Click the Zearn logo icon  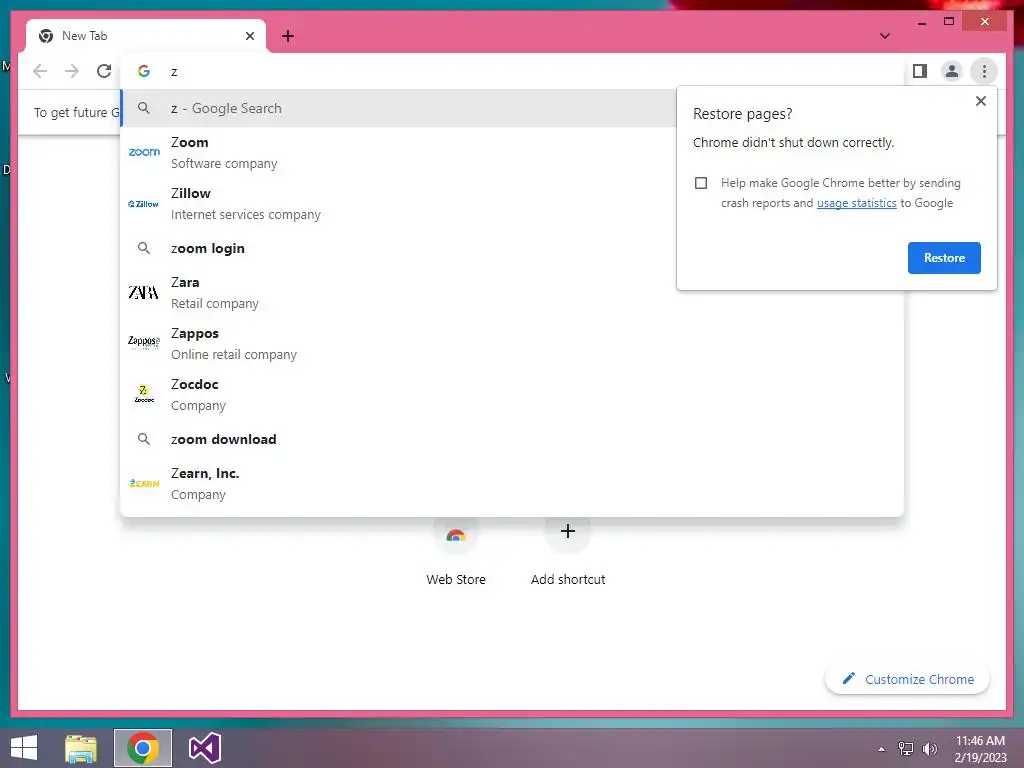144,483
